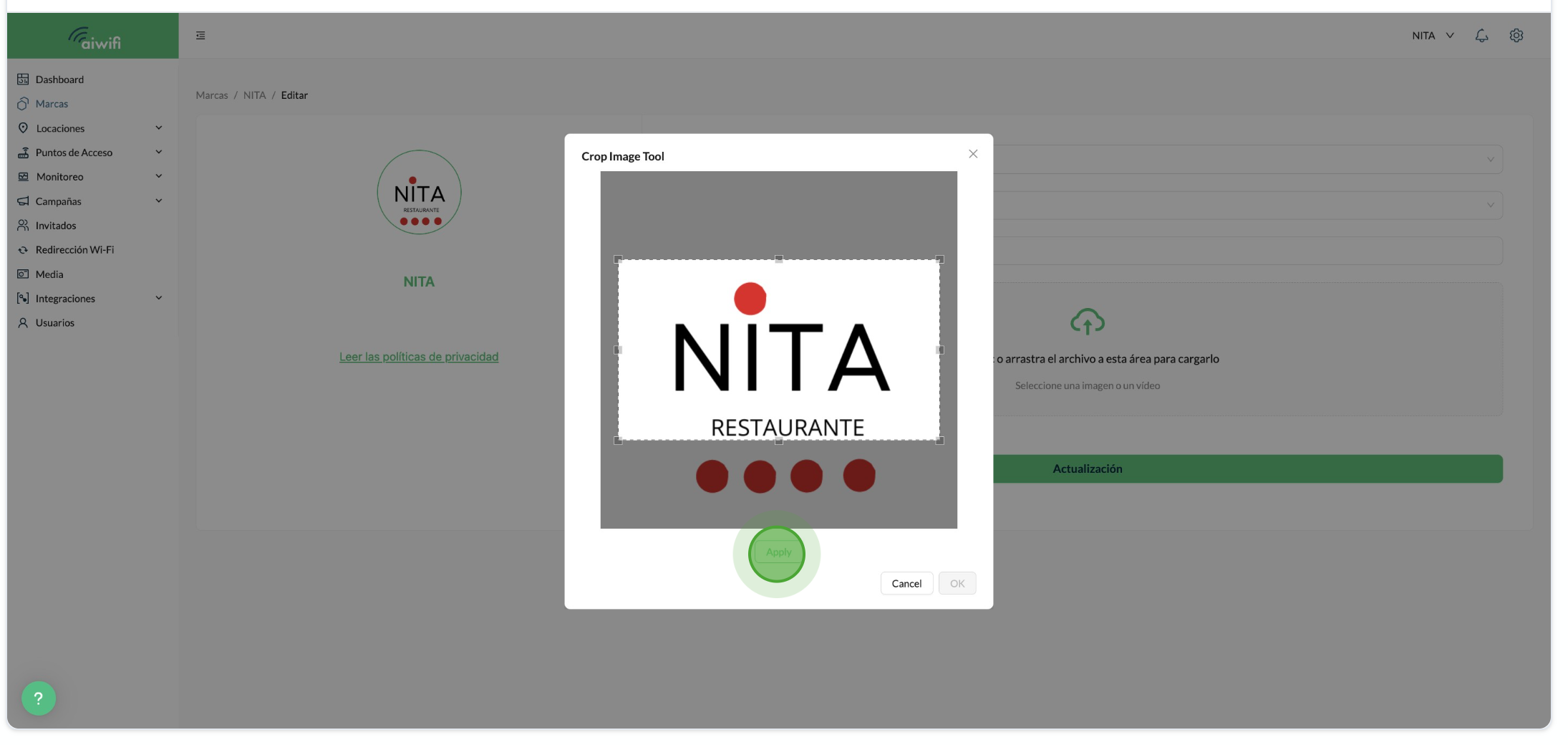Expand the Monitoreo submenu chevron
Image resolution: width=1568 pixels, height=745 pixels.
coord(159,176)
